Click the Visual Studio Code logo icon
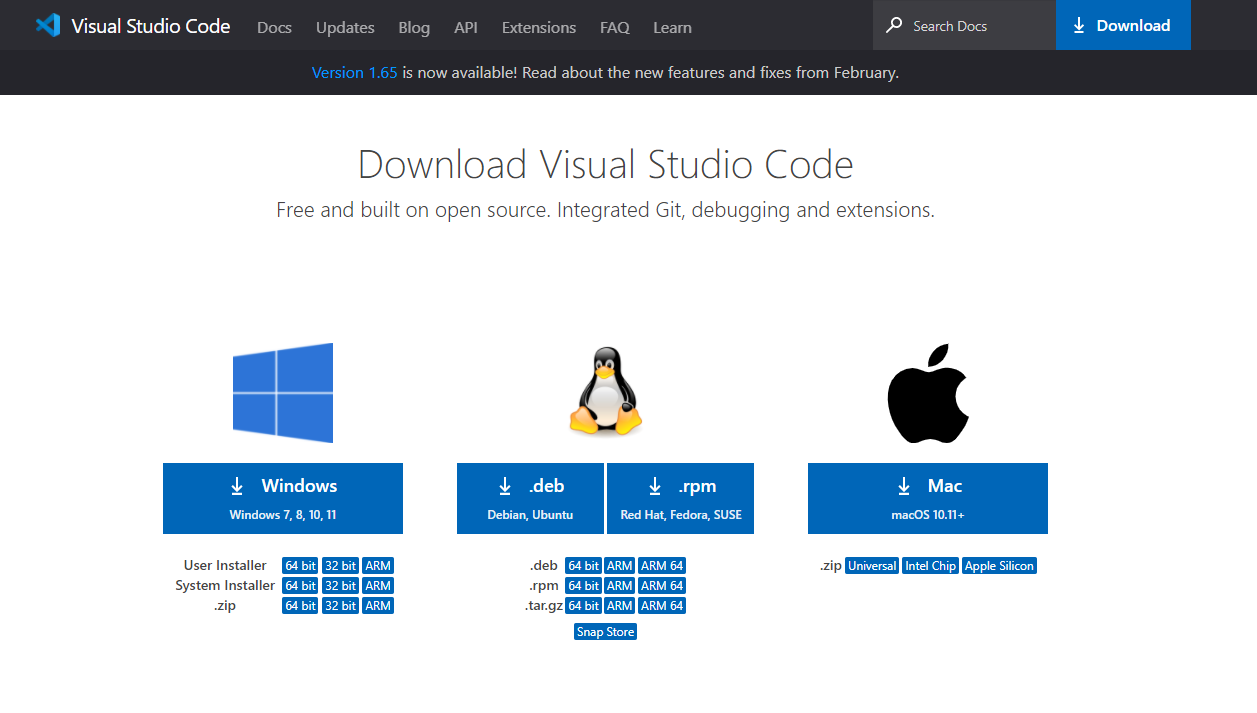Viewport: 1257px width, 713px height. pyautogui.click(x=48, y=26)
